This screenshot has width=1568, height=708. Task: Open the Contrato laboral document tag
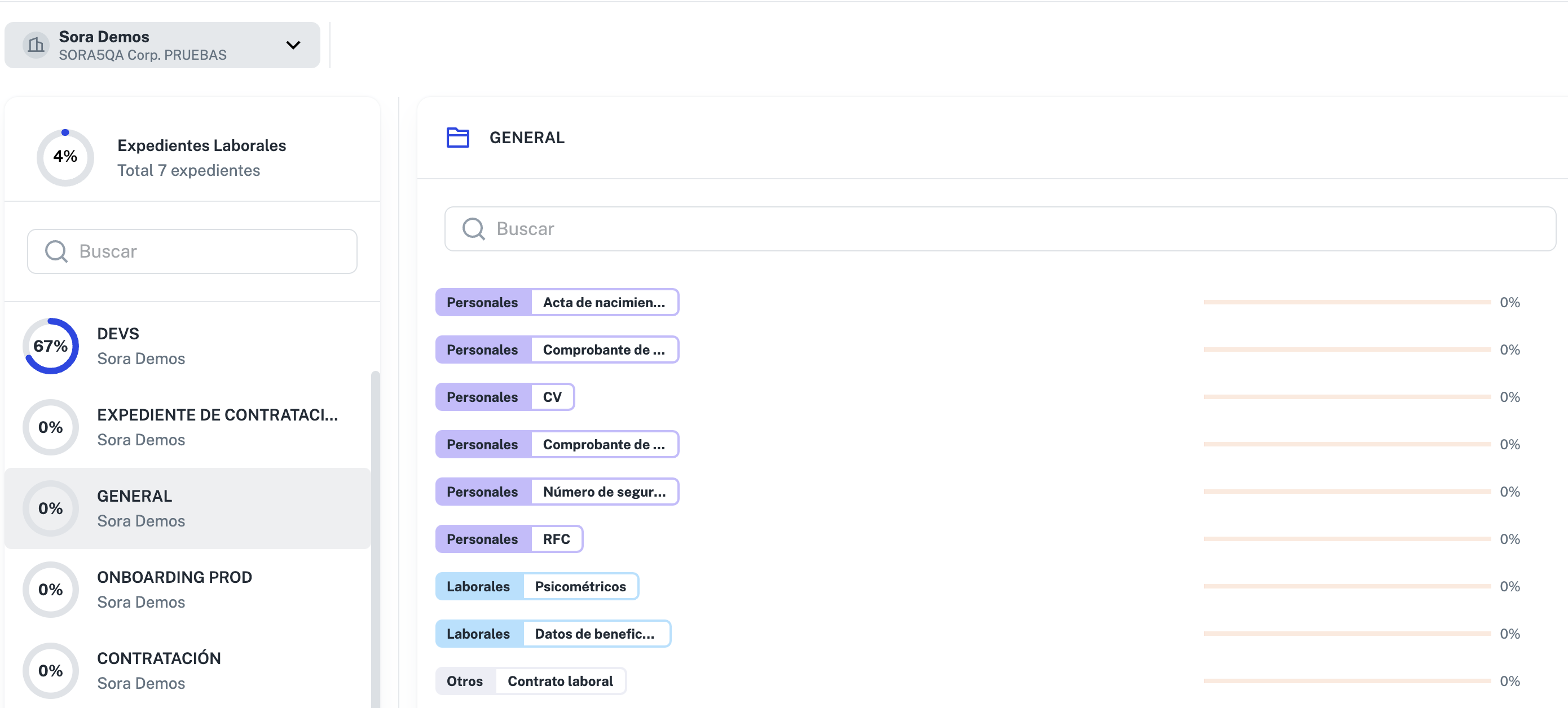(531, 682)
